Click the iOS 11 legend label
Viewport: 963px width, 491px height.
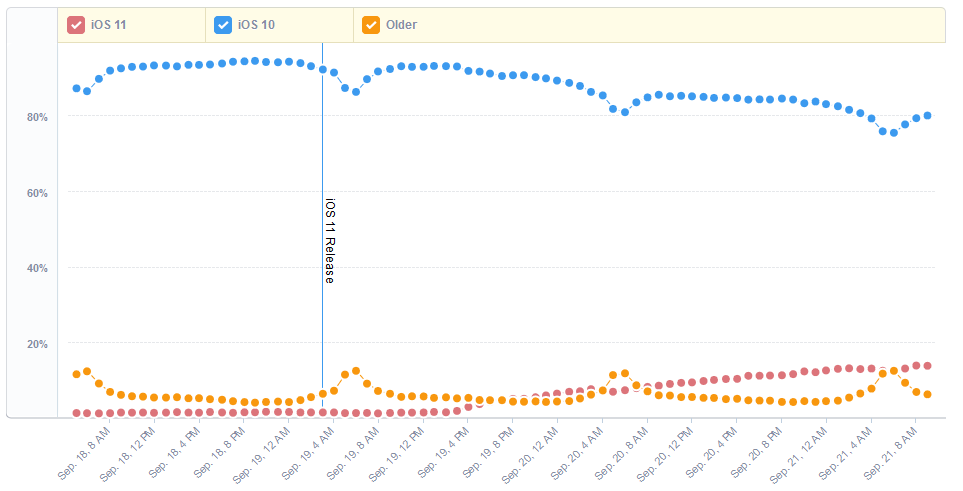click(x=108, y=25)
